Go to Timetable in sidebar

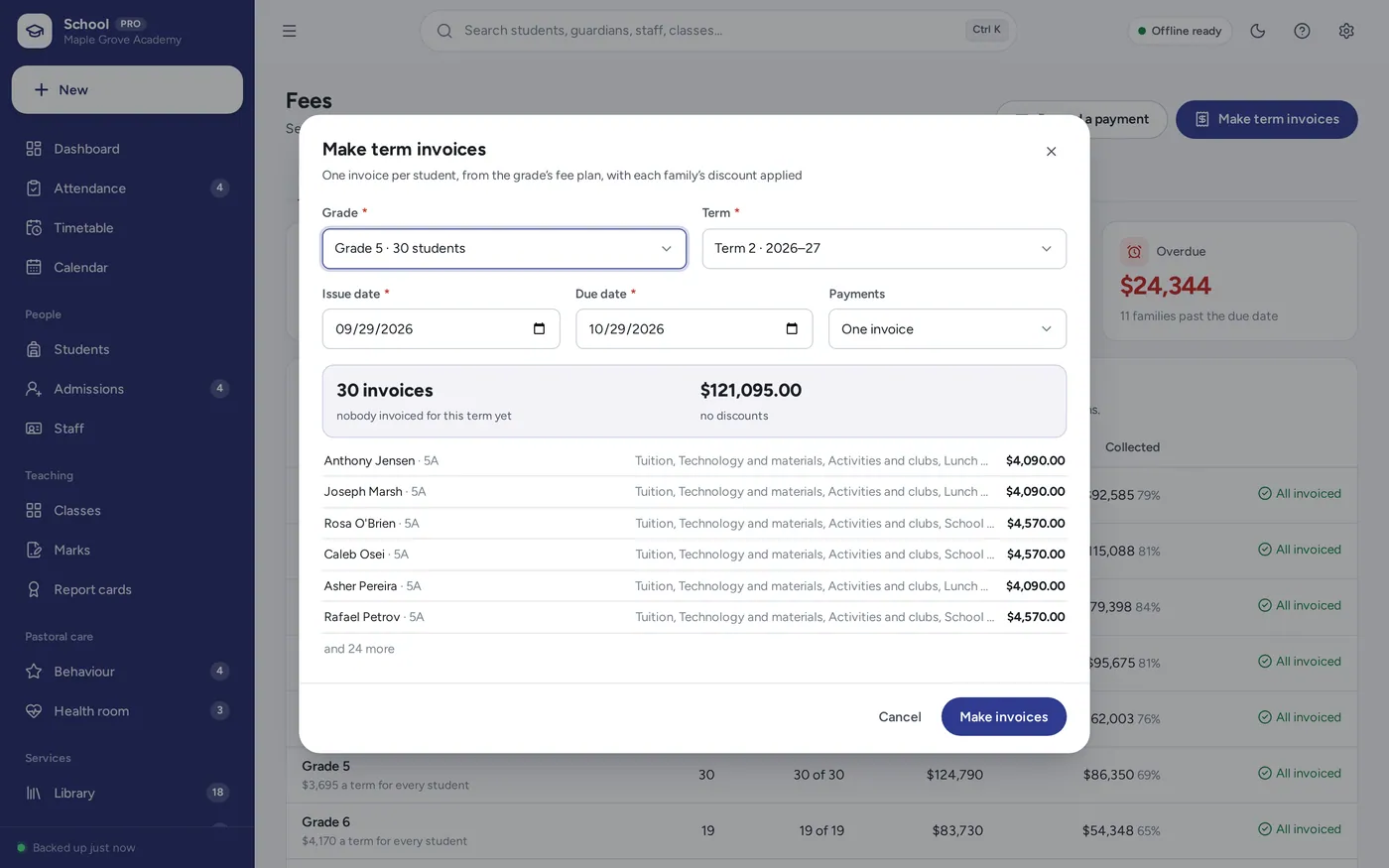[127, 228]
